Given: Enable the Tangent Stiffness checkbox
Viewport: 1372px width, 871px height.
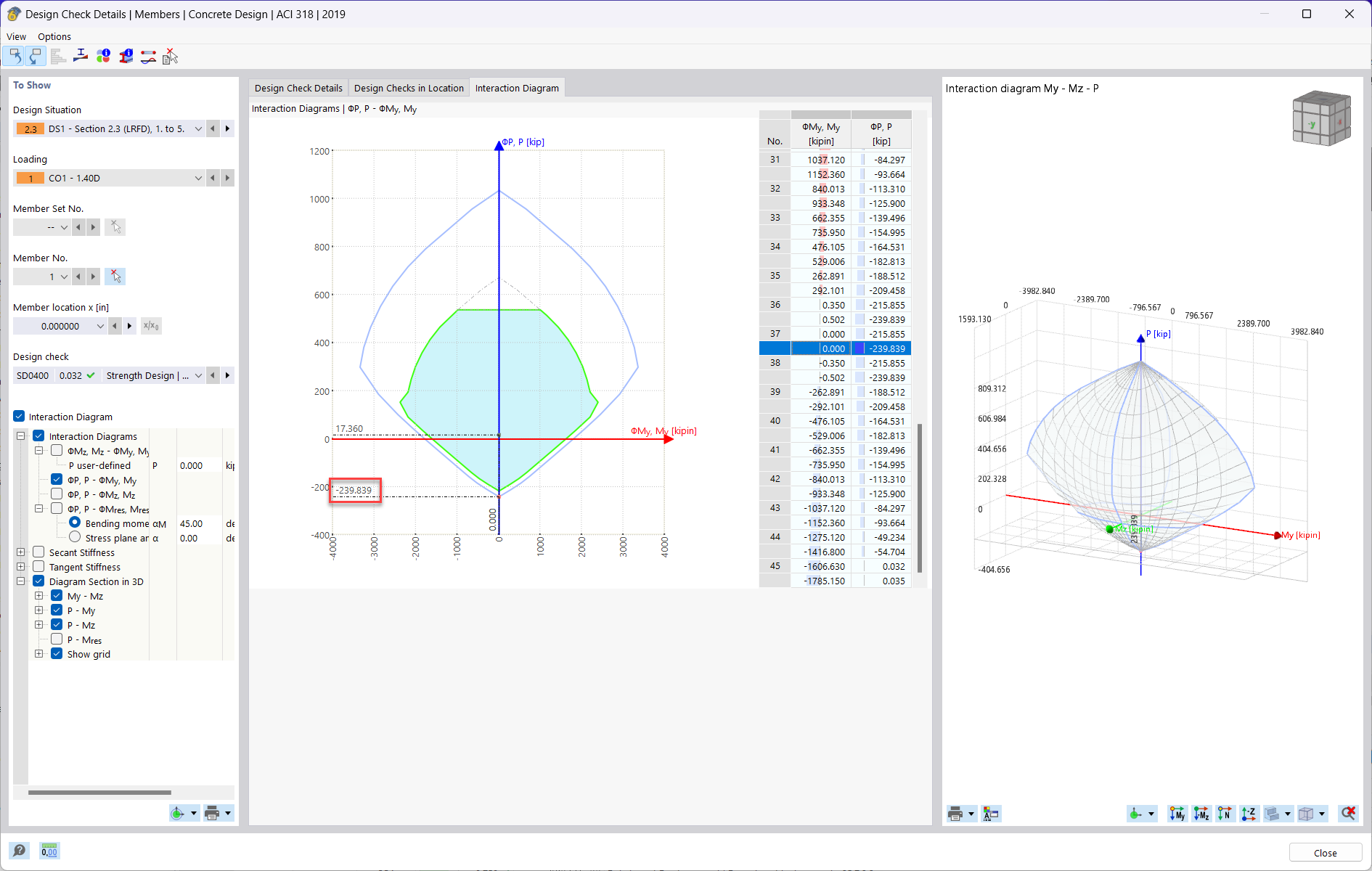Looking at the screenshot, I should 39,567.
